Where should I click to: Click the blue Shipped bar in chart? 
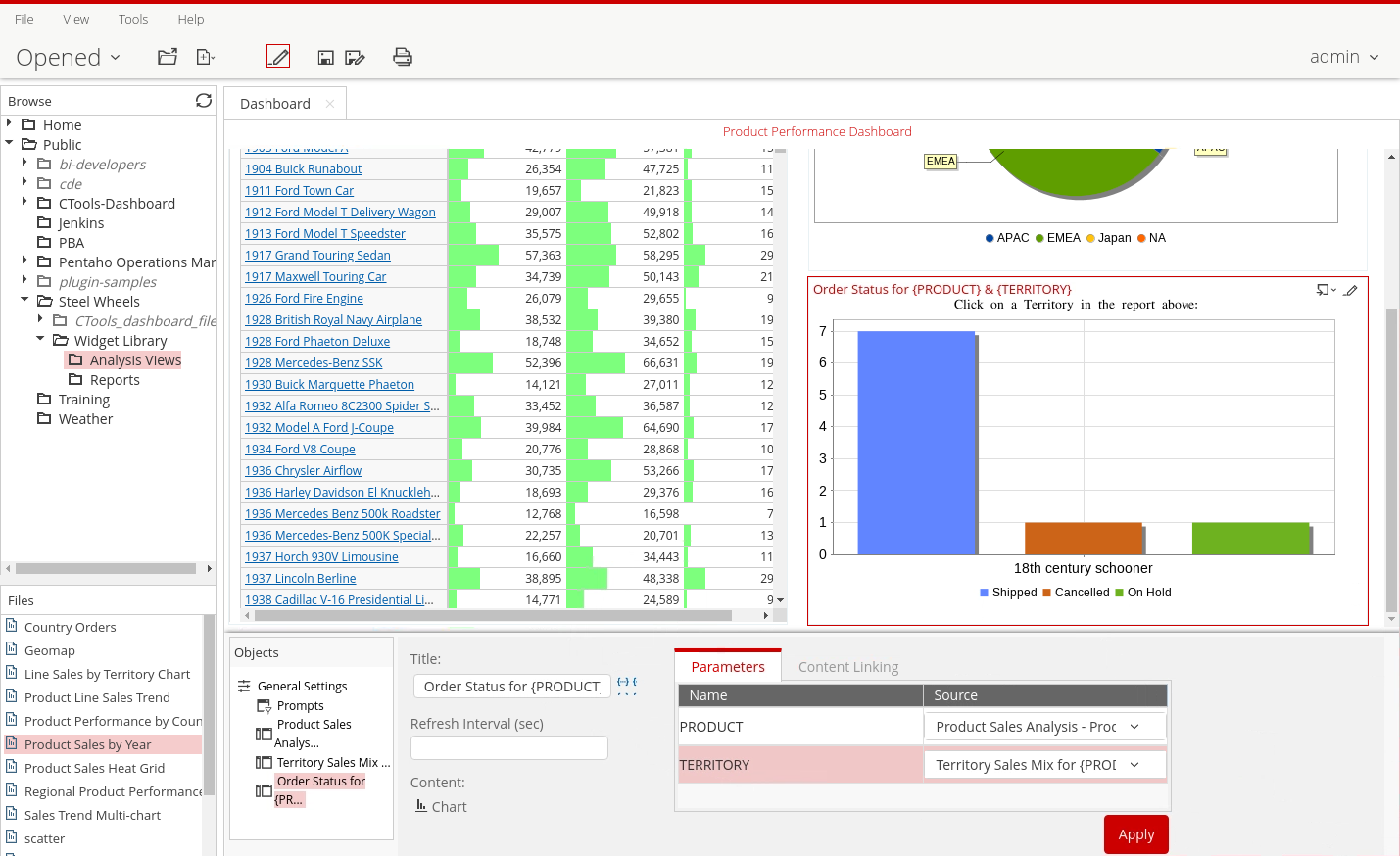click(916, 443)
